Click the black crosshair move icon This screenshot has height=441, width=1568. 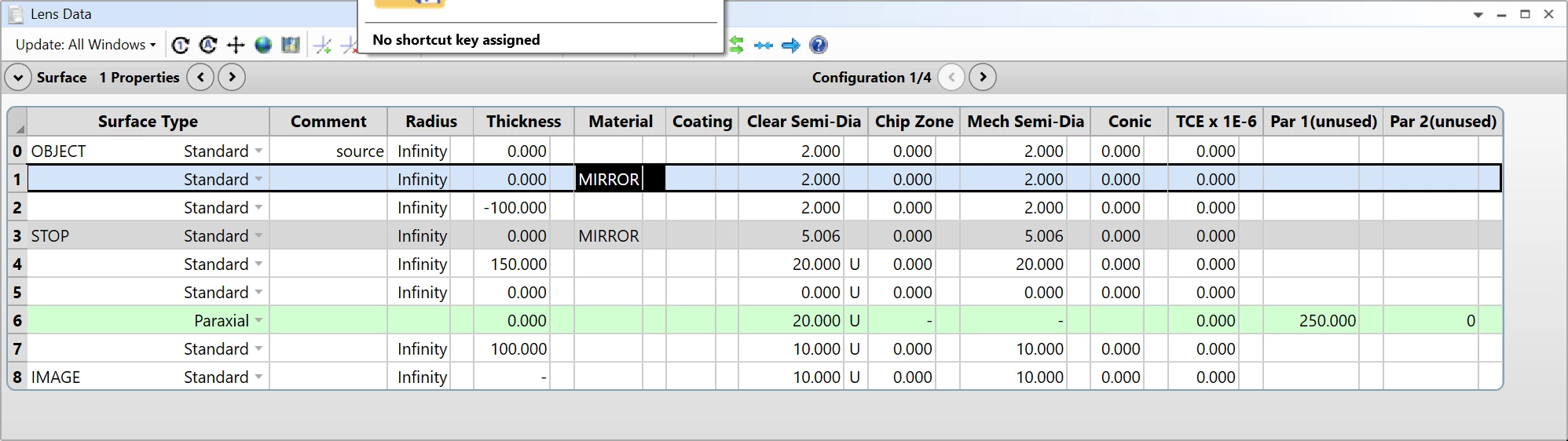[x=236, y=45]
